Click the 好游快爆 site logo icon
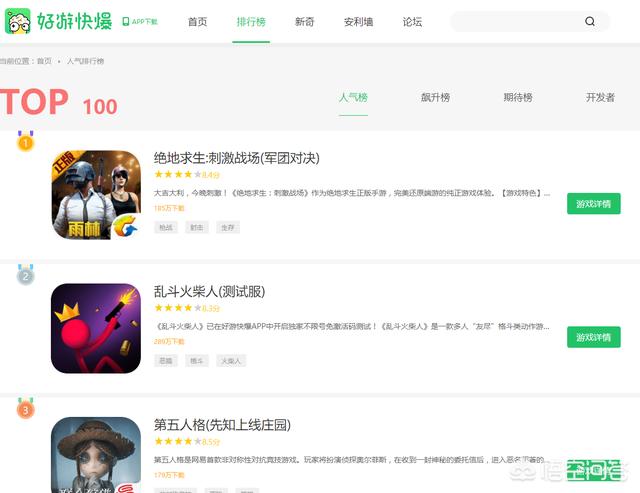Screen dimensions: 640x493 coord(18,21)
